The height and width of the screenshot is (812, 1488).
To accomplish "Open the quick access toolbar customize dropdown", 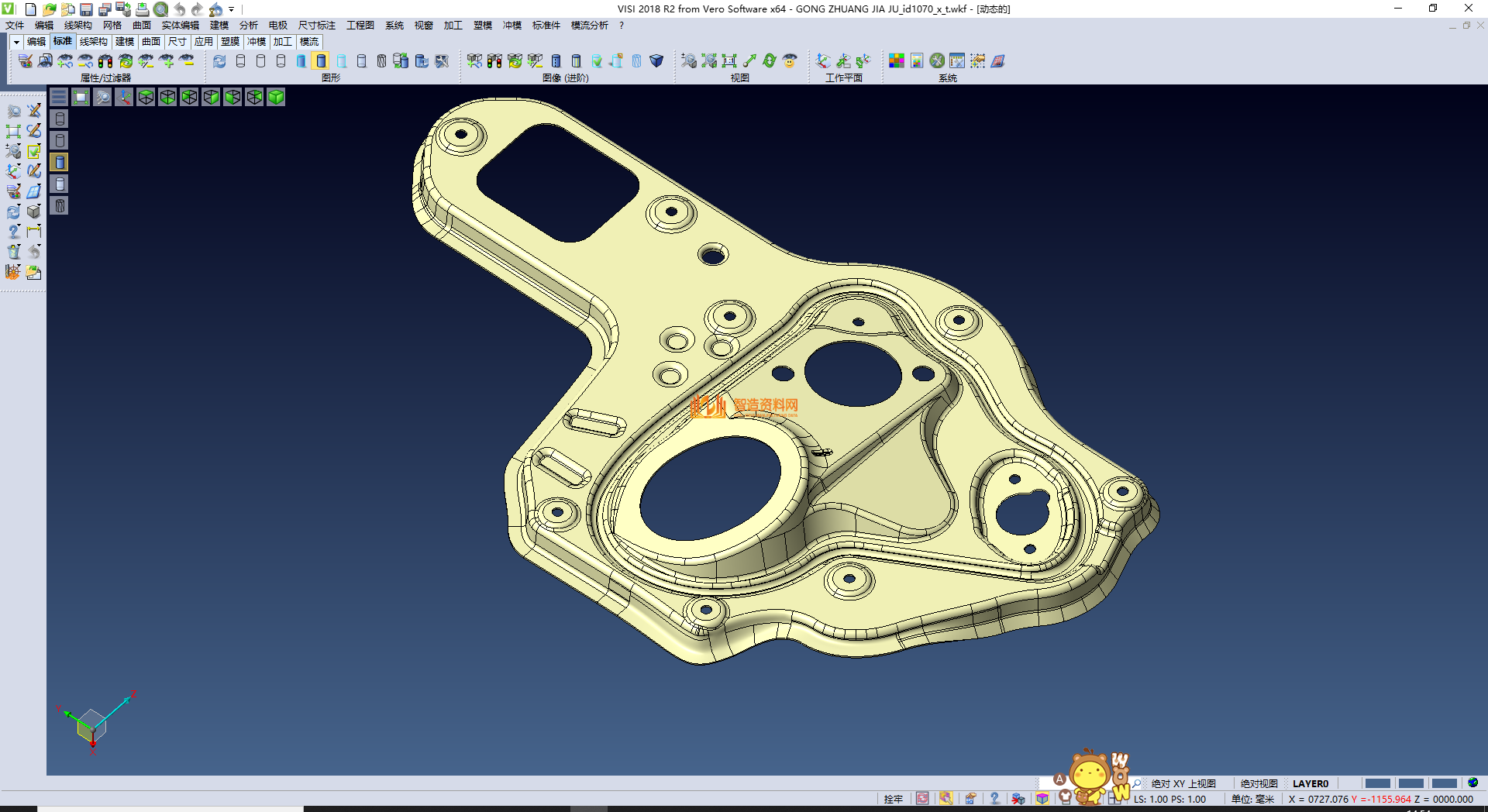I will pos(232,9).
